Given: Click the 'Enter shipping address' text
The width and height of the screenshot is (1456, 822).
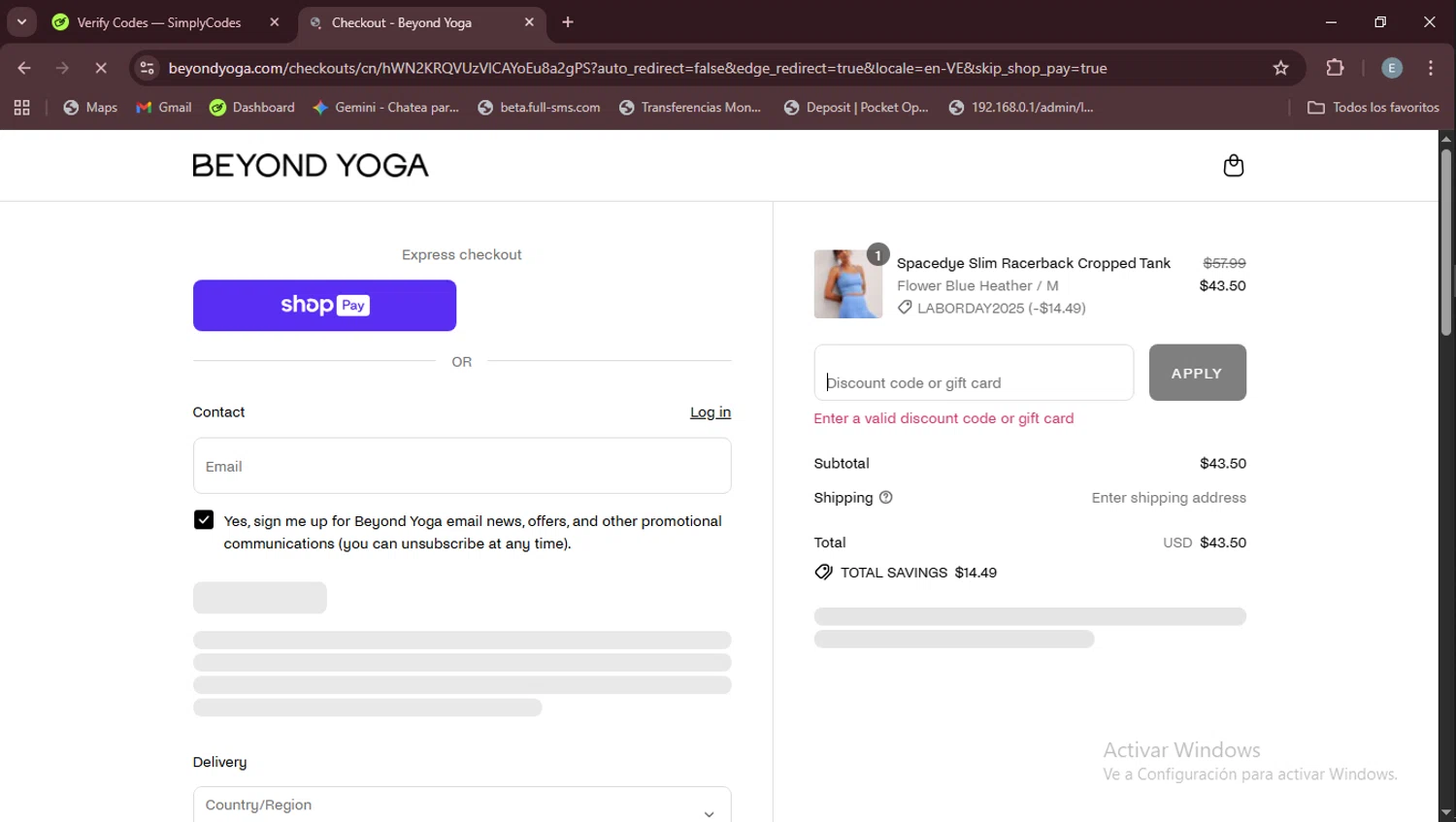Looking at the screenshot, I should [1169, 498].
